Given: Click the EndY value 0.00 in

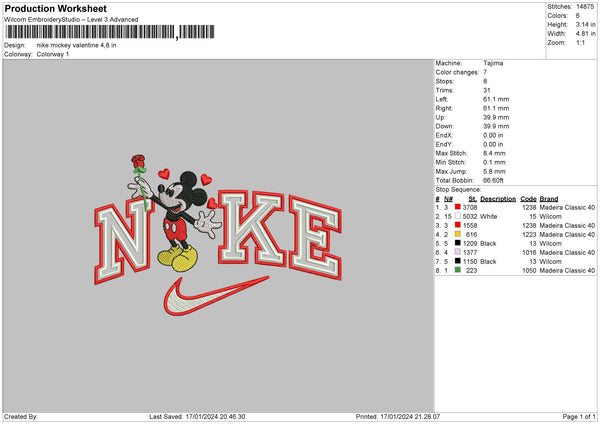Looking at the screenshot, I should point(493,144).
